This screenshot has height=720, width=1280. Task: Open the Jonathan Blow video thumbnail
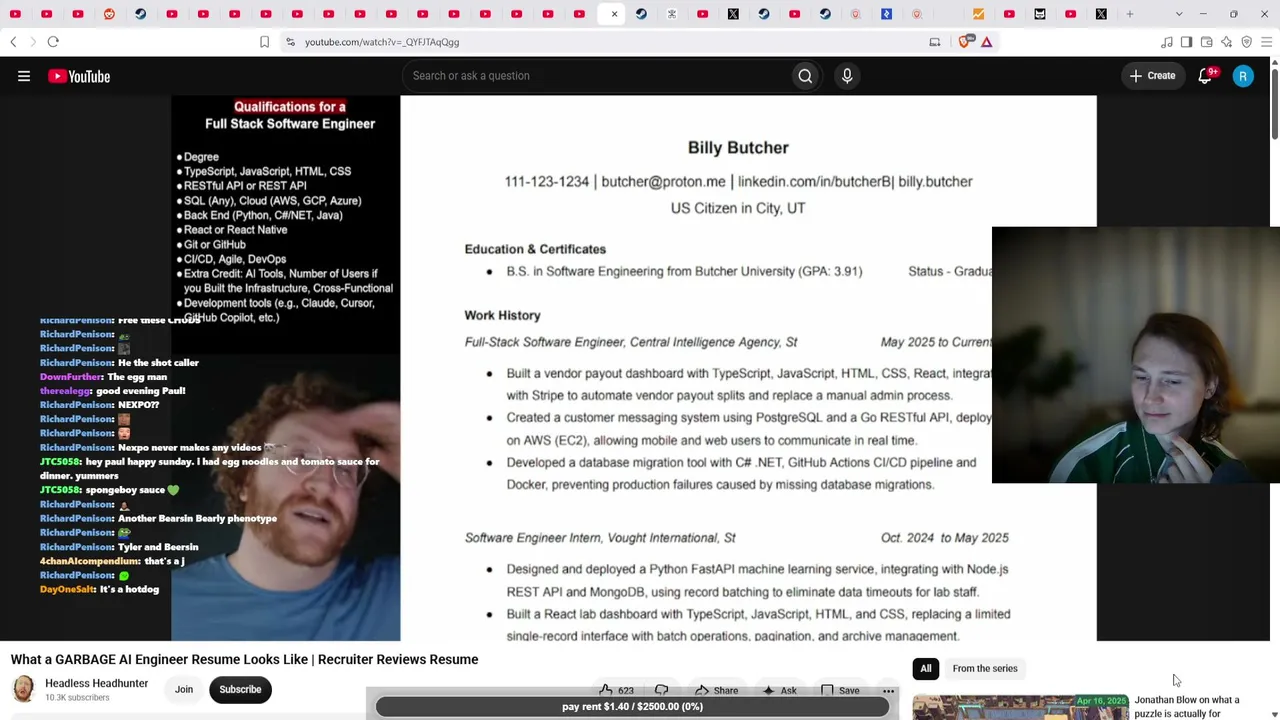(1020, 707)
